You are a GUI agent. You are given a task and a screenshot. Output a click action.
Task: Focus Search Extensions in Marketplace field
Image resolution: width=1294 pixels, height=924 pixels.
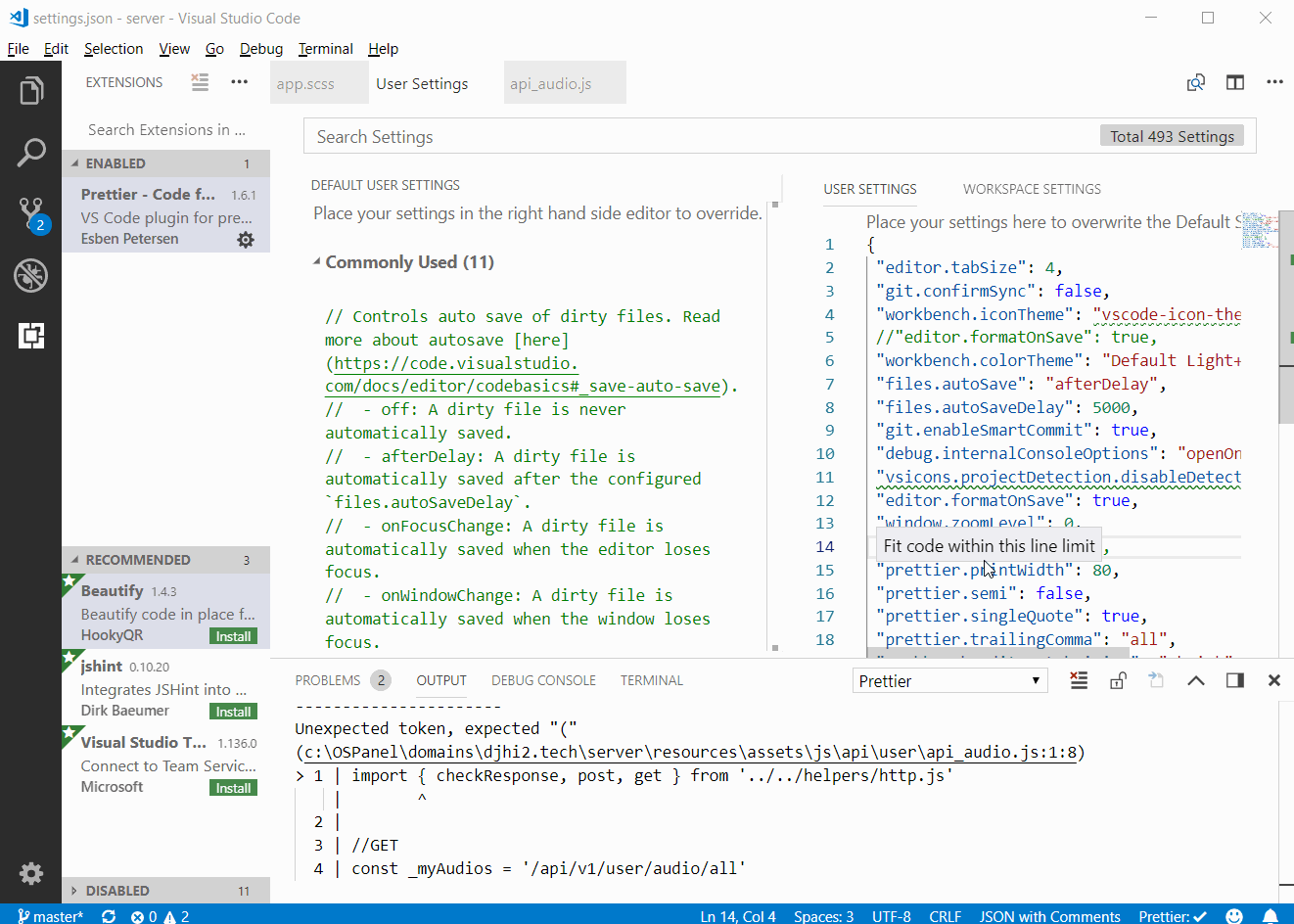166,129
